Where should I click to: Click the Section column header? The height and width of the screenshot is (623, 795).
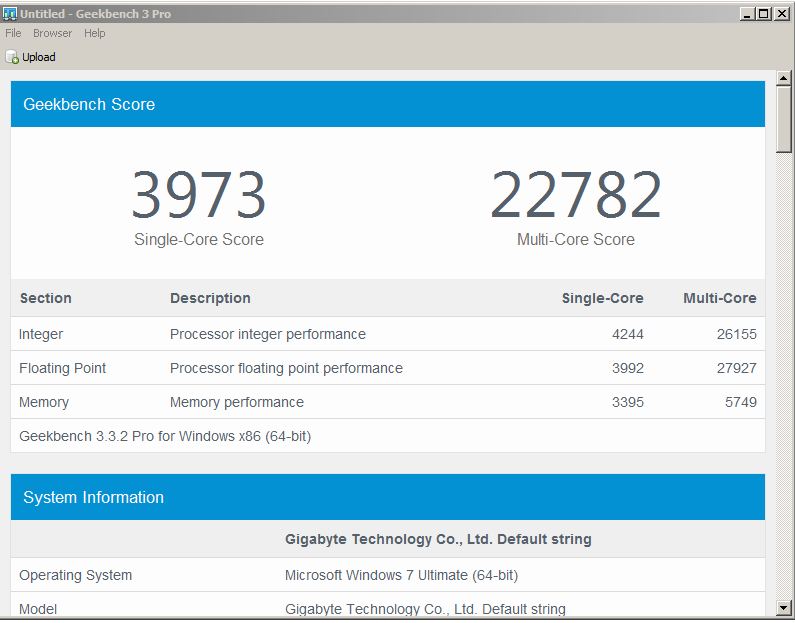tap(46, 298)
